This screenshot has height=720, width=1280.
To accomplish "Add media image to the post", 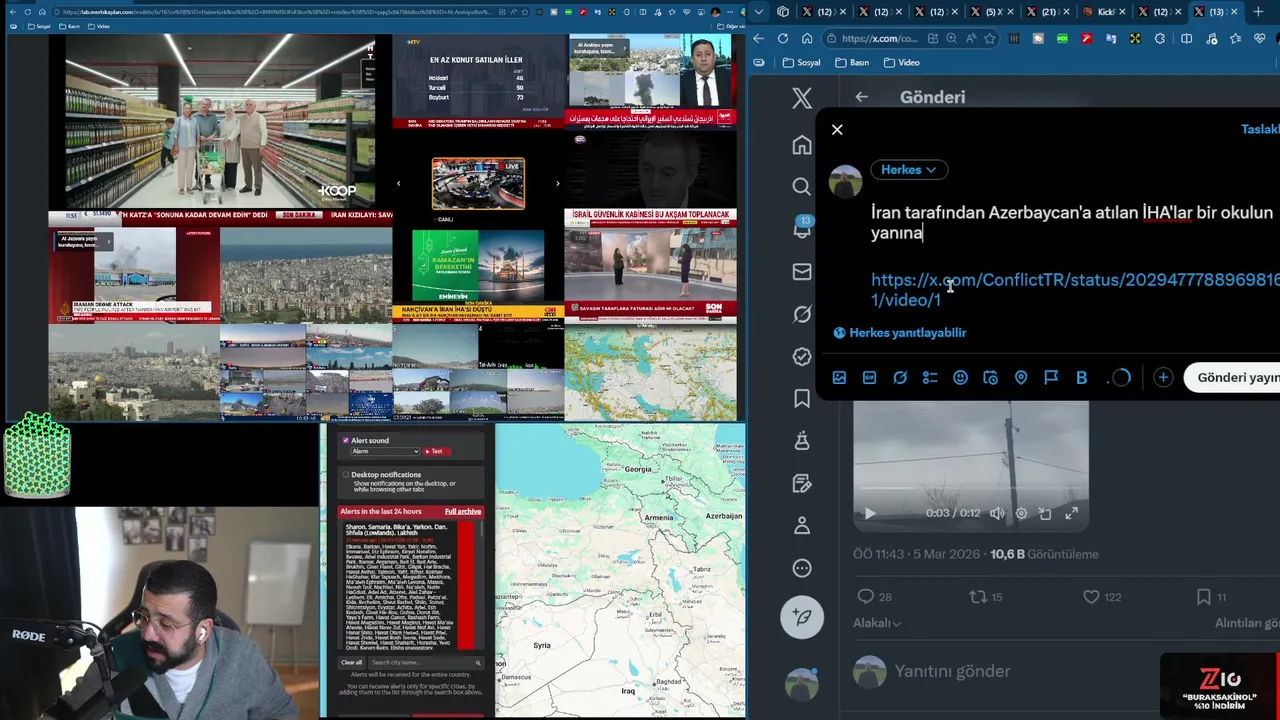I will 839,378.
